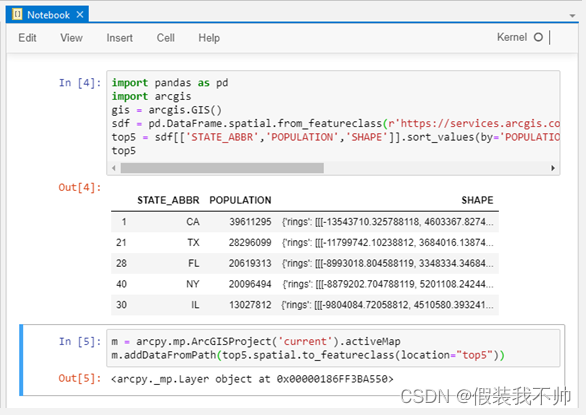The height and width of the screenshot is (415, 586).
Task: Open the View menu
Action: [71, 38]
